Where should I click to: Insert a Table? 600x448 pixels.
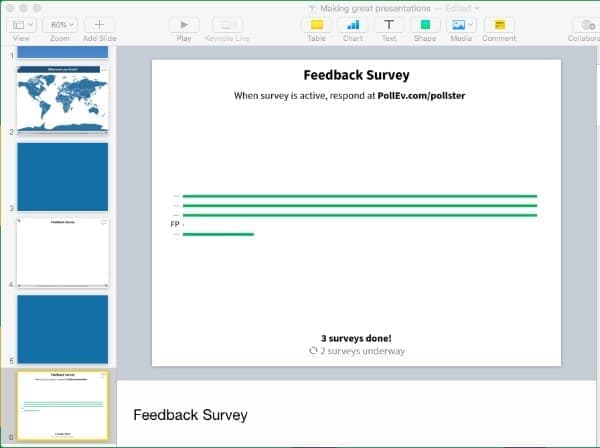316,24
